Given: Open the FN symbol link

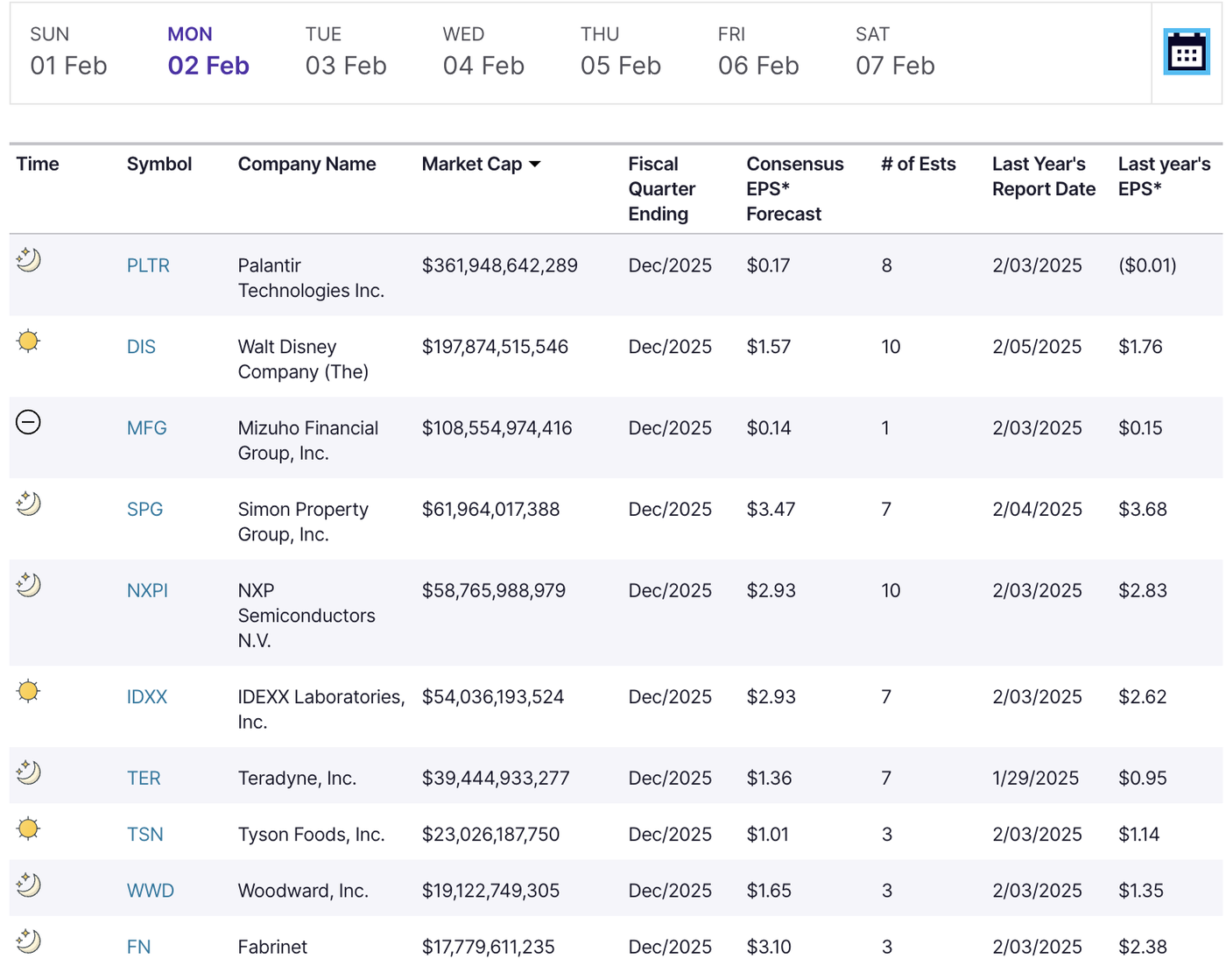Looking at the screenshot, I should pyautogui.click(x=138, y=947).
